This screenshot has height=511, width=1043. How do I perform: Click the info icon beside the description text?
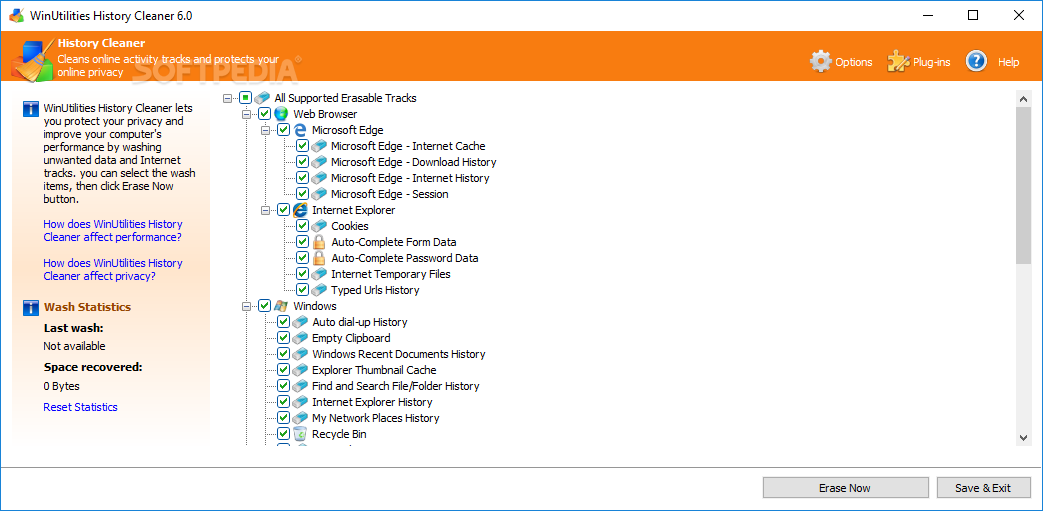[31, 109]
